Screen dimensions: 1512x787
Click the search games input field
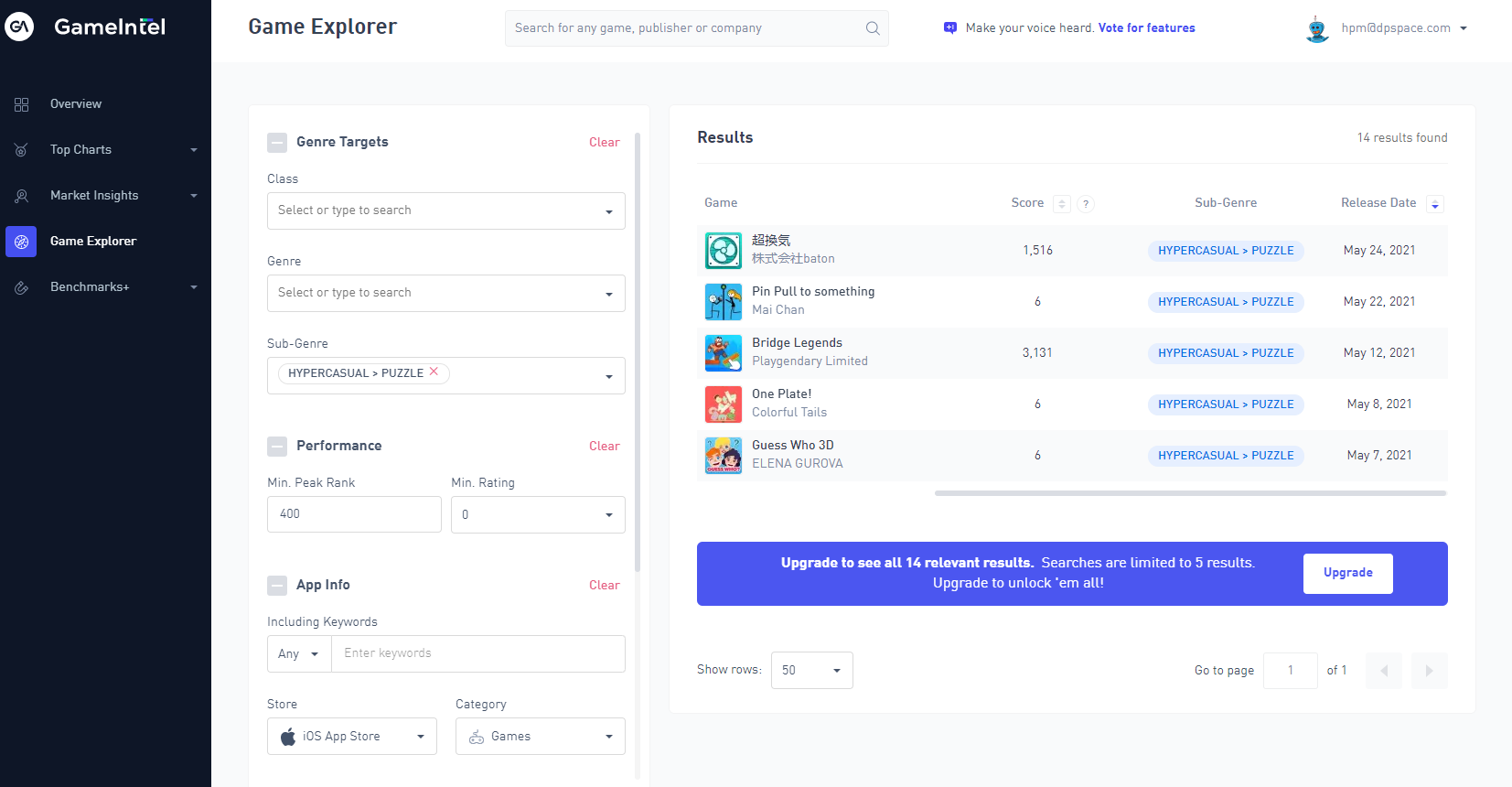[x=697, y=28]
